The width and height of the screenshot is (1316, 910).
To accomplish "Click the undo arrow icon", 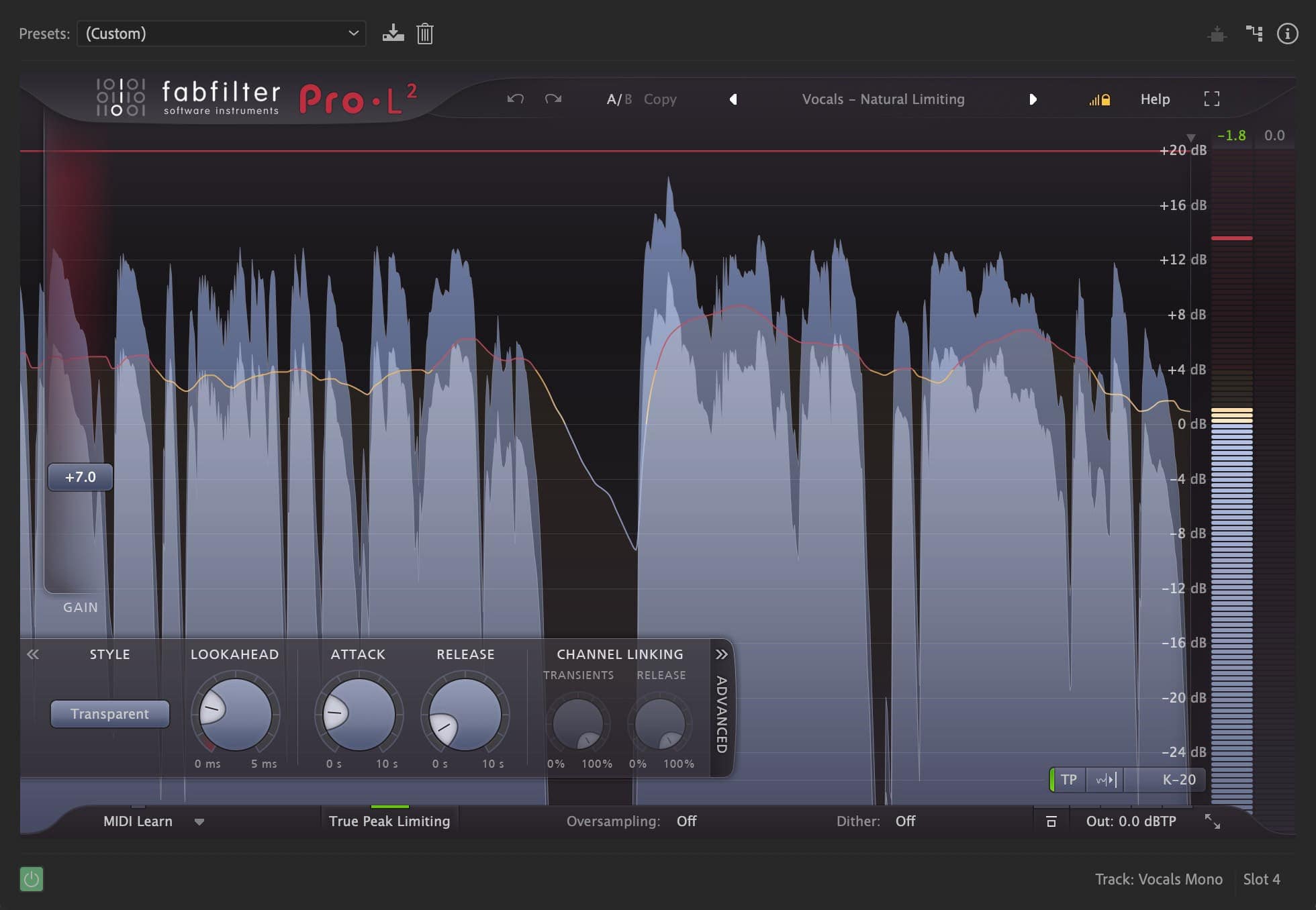I will click(515, 99).
